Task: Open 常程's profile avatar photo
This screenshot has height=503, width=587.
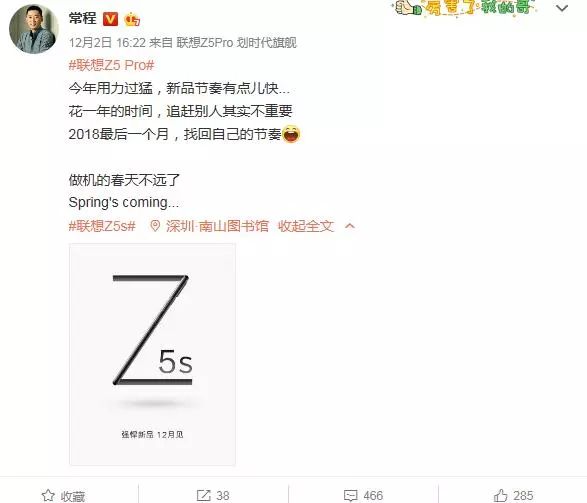Action: click(x=34, y=29)
